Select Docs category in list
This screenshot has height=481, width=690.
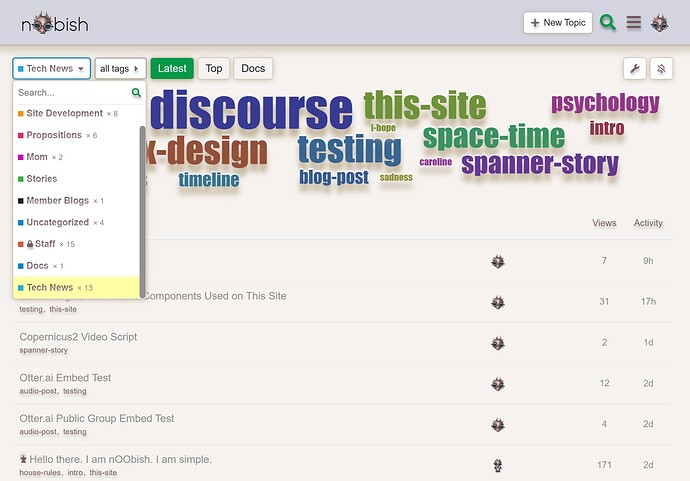click(77, 265)
